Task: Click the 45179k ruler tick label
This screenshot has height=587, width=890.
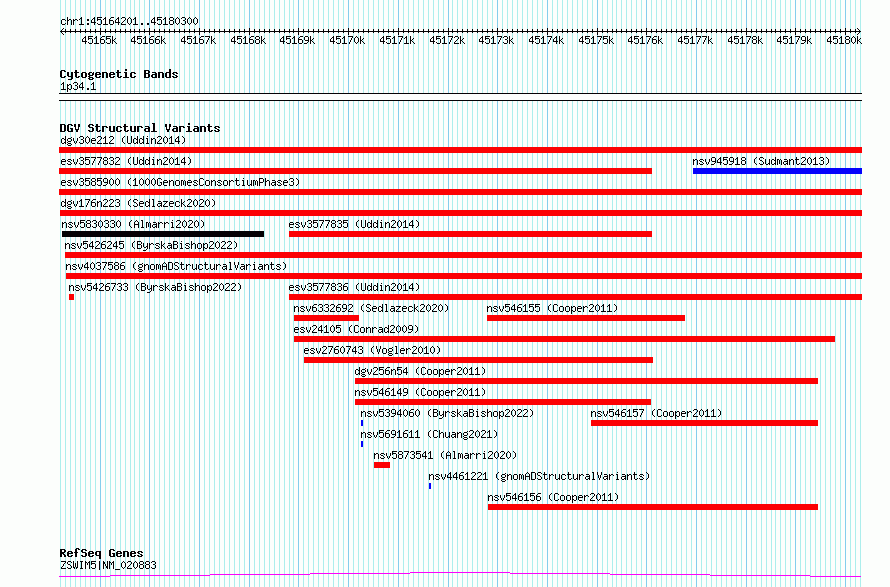Action: pos(794,40)
